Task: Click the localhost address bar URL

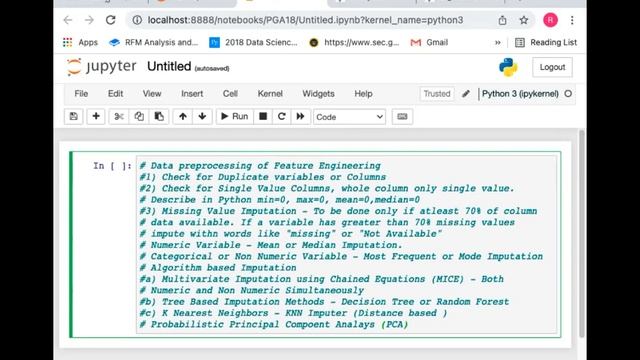Action: [x=305, y=20]
